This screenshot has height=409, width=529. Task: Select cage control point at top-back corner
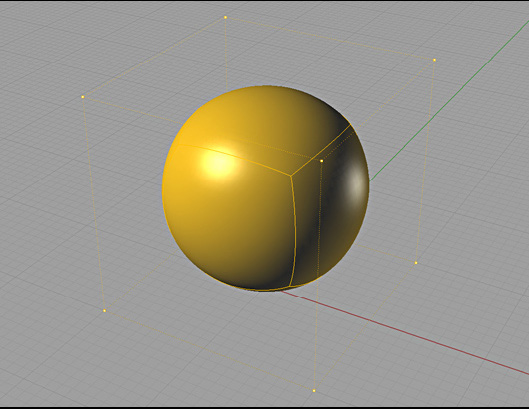[225, 17]
